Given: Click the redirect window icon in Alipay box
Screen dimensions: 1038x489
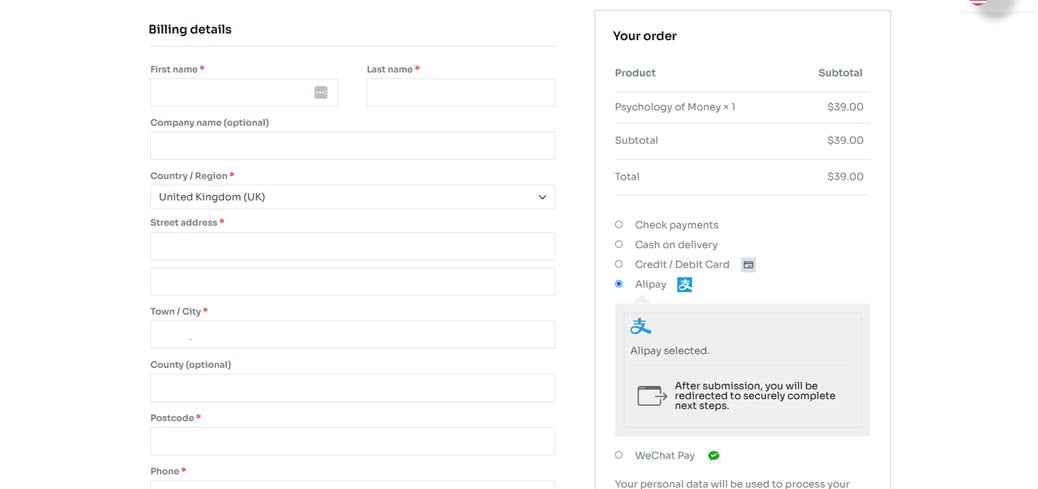Looking at the screenshot, I should tap(652, 396).
